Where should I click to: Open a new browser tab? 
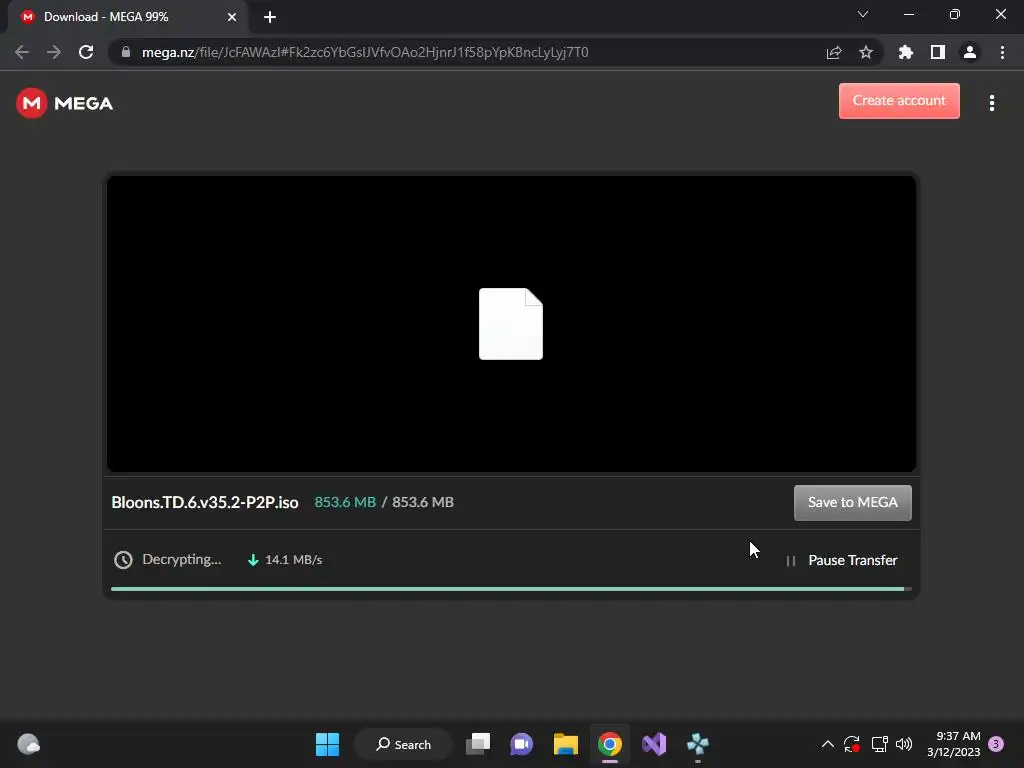(270, 17)
